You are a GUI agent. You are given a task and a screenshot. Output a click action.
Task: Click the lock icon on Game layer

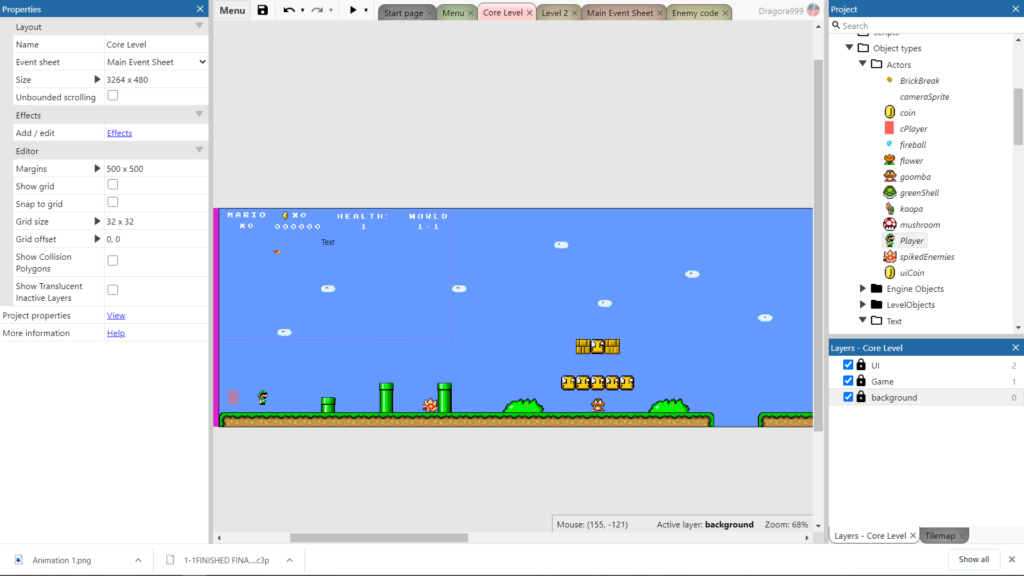point(861,381)
